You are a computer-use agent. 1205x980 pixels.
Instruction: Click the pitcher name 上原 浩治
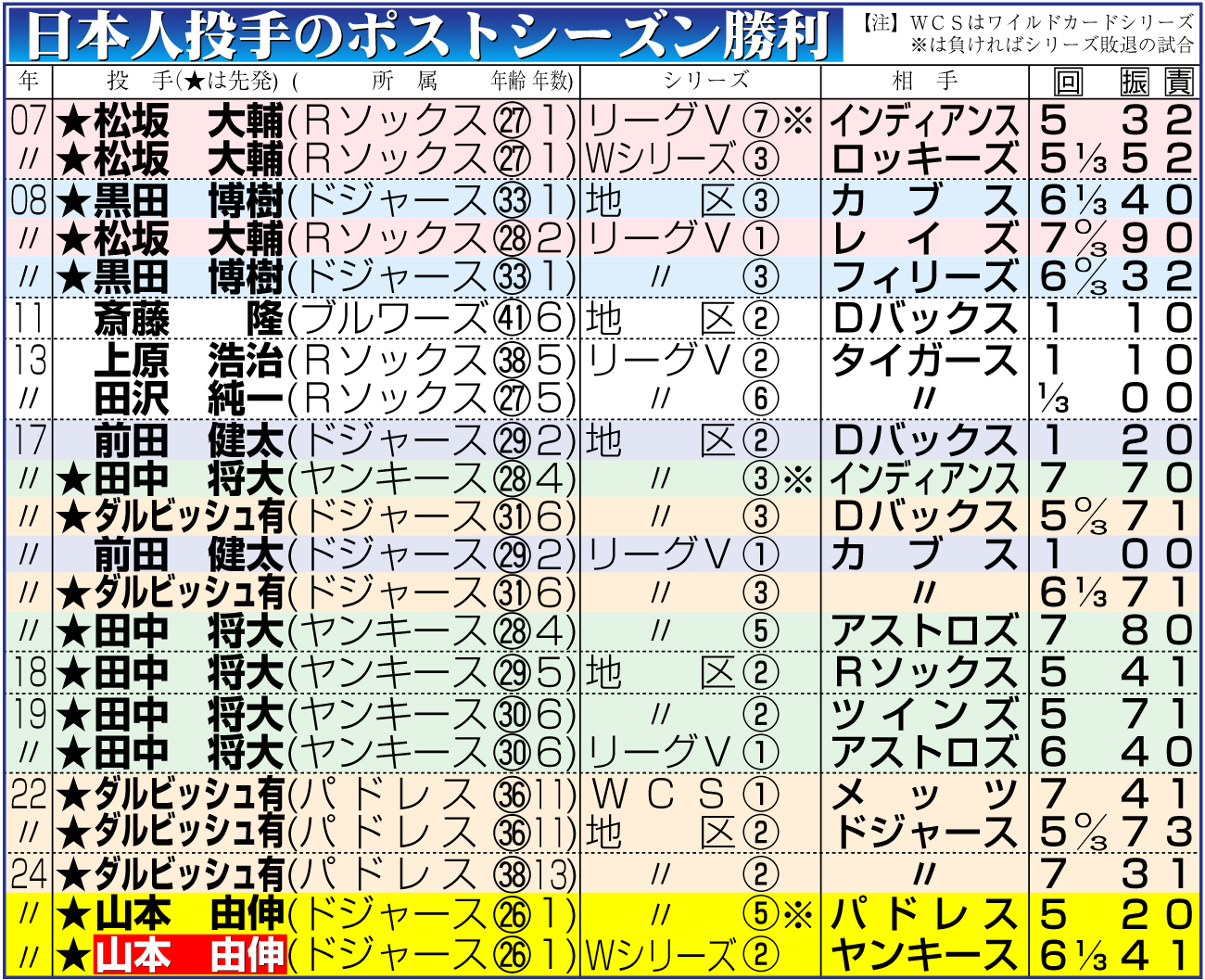tap(188, 360)
